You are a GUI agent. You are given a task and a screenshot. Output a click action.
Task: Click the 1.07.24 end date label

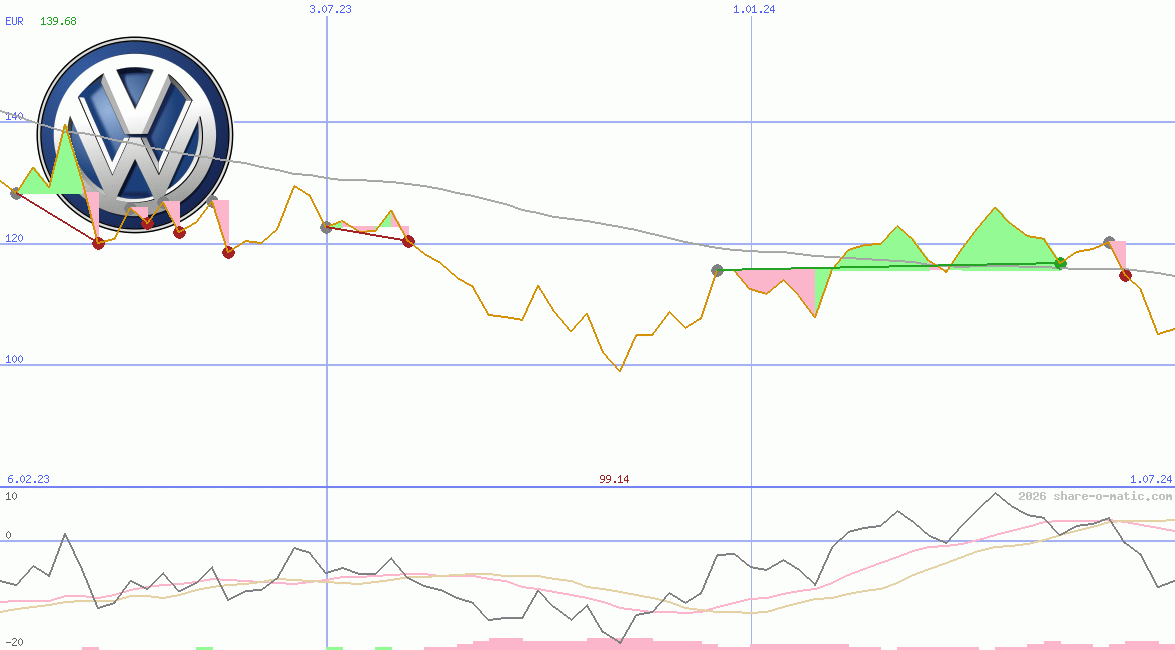click(x=1150, y=479)
